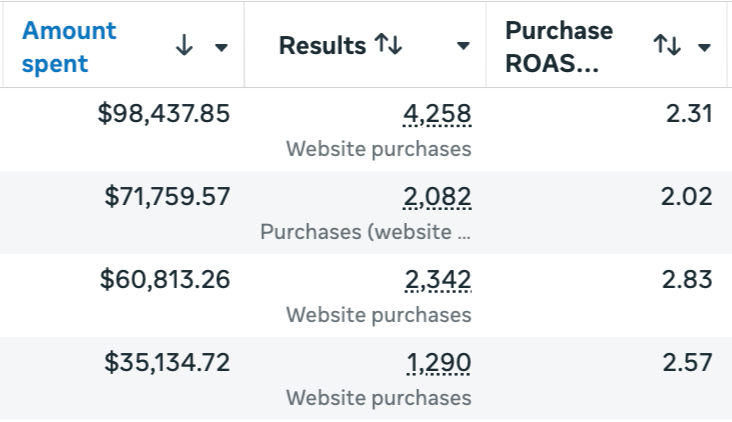Screen dimensions: 732x422
Task: Select the $60,813.26 amount cell
Action: pos(165,279)
